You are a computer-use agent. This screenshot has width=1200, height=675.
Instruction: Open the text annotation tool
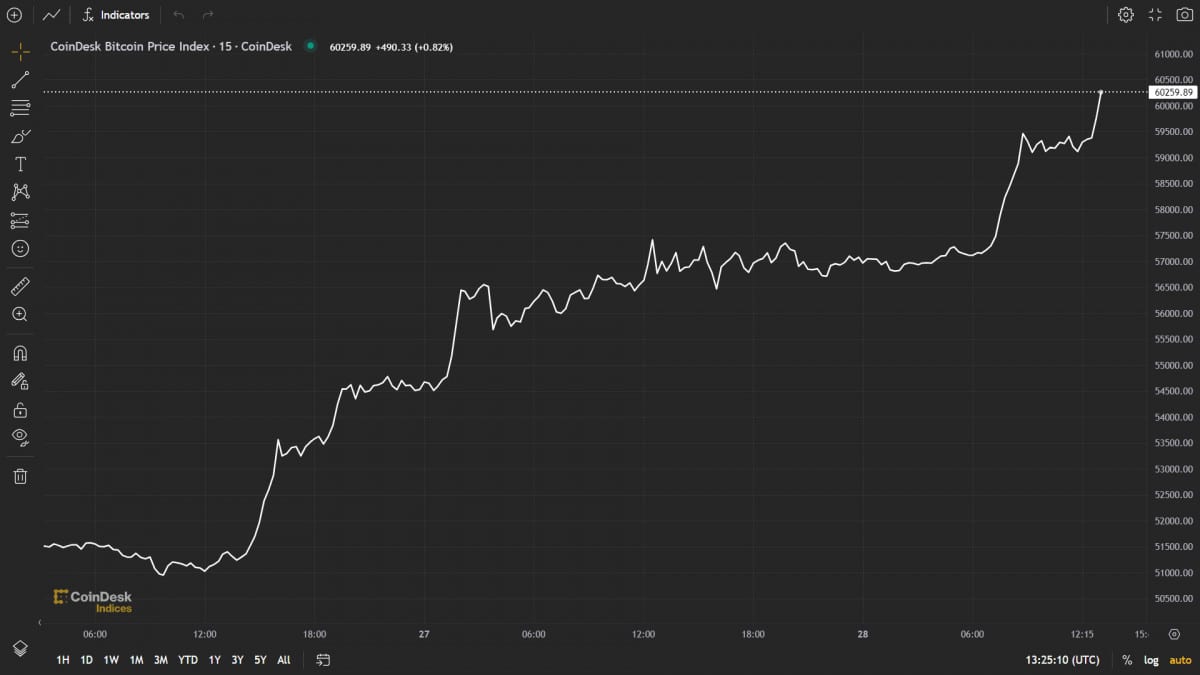pos(20,164)
